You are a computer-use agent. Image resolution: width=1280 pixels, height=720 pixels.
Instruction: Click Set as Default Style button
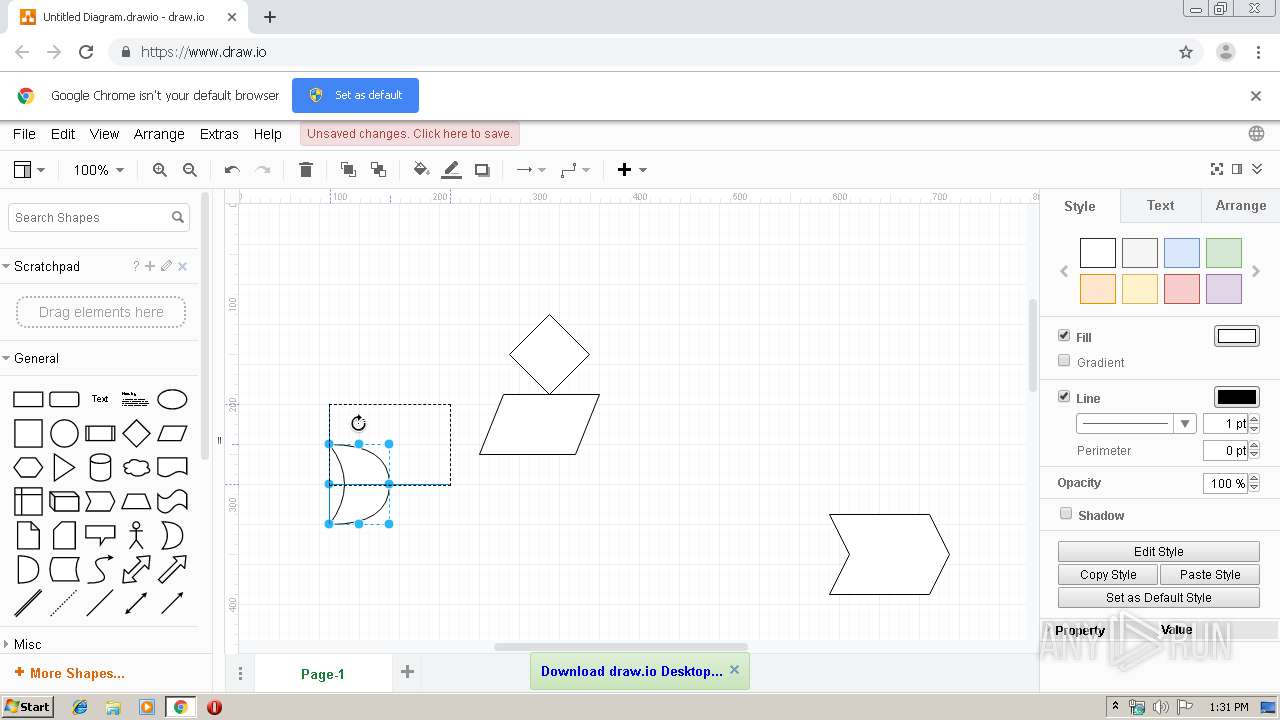coord(1158,598)
